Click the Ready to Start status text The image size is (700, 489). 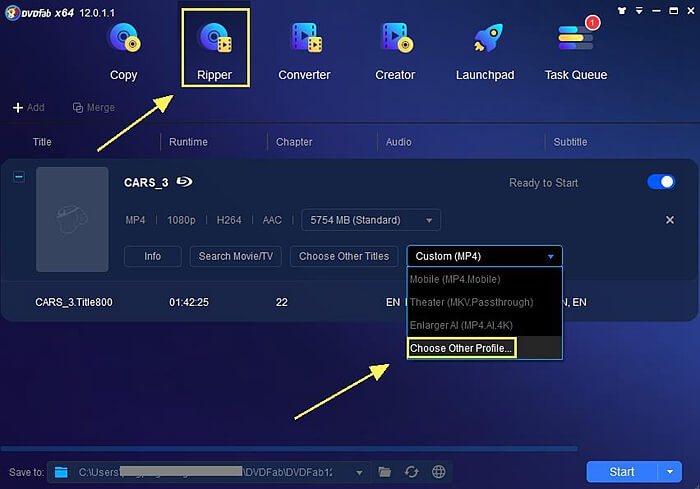[x=543, y=183]
